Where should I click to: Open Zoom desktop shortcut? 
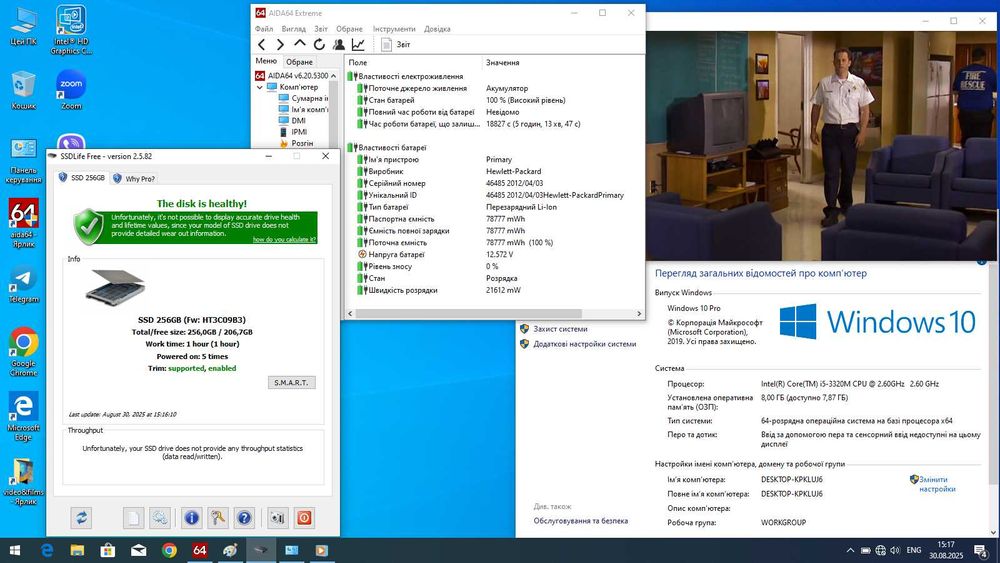[x=71, y=91]
